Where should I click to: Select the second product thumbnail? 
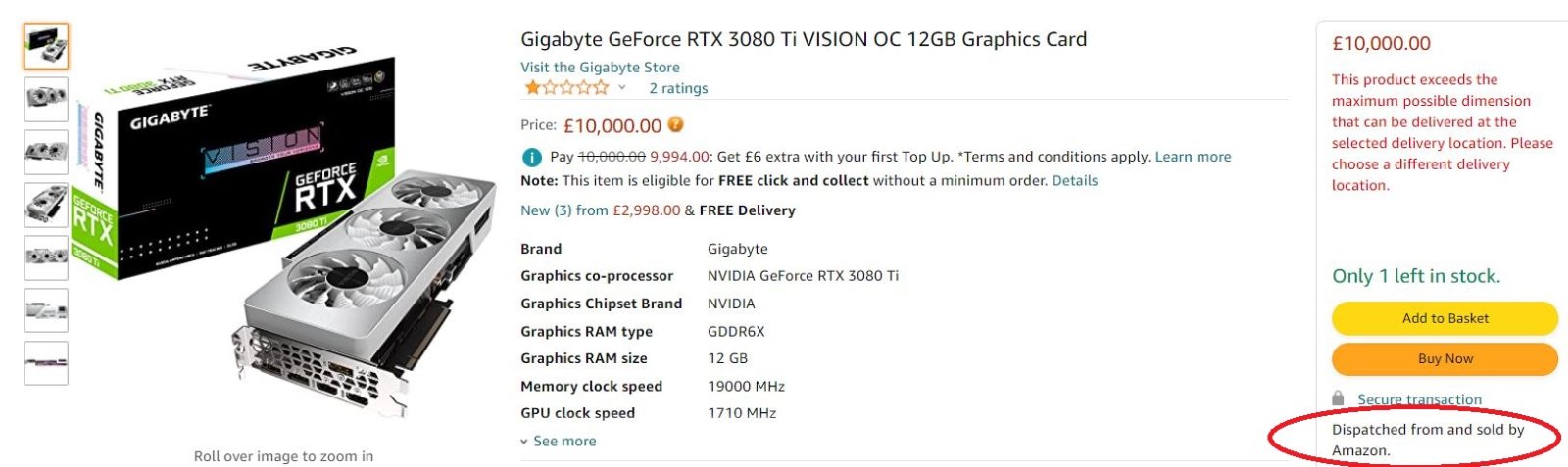coord(46,99)
